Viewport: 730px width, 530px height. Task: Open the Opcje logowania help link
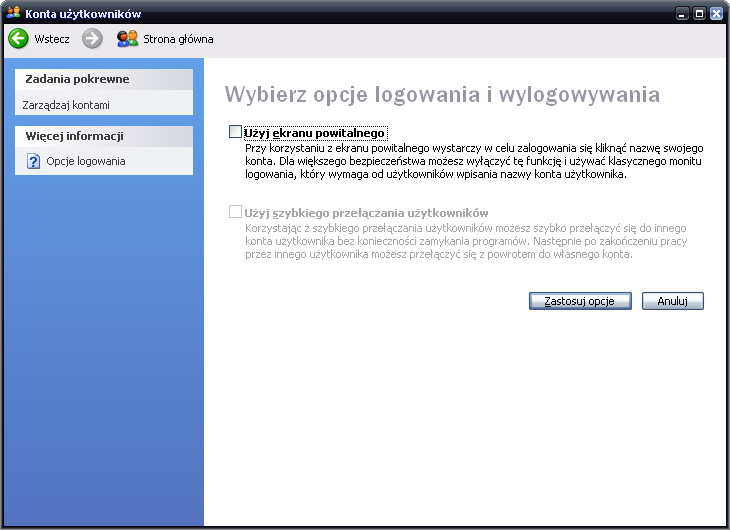coord(86,161)
